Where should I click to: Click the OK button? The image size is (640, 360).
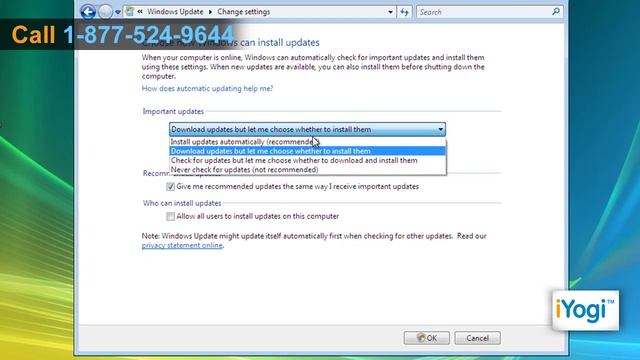click(x=427, y=338)
